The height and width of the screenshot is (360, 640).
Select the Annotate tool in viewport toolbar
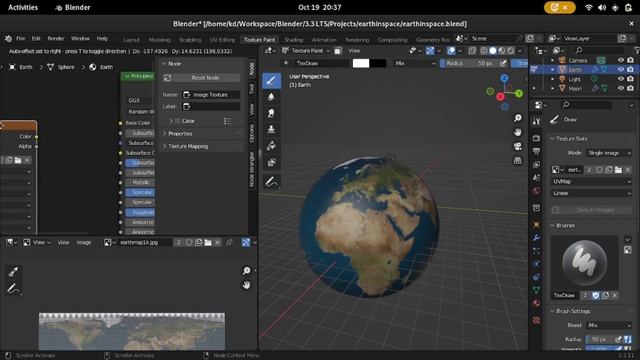[x=271, y=182]
